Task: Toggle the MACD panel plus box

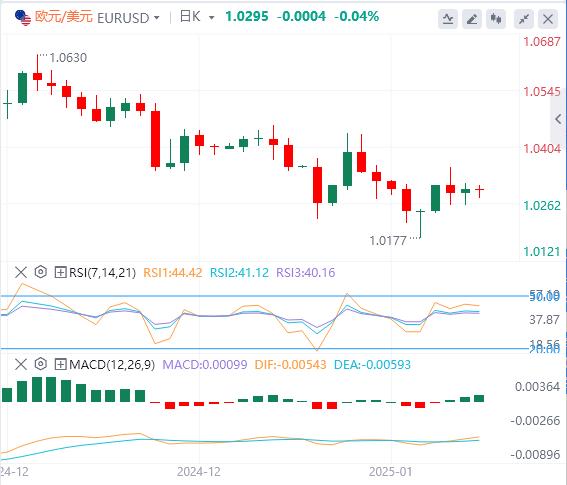Action: pyautogui.click(x=60, y=364)
